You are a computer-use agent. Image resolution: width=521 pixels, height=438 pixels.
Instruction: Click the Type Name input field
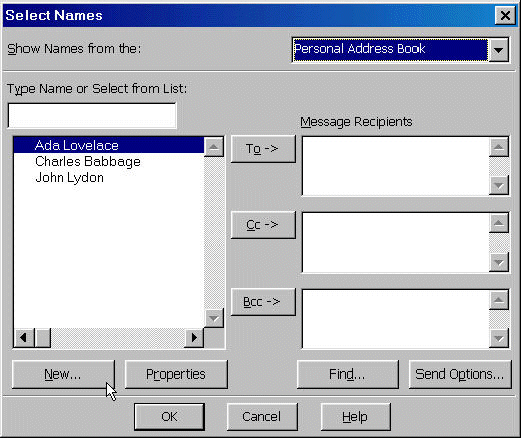coord(92,115)
